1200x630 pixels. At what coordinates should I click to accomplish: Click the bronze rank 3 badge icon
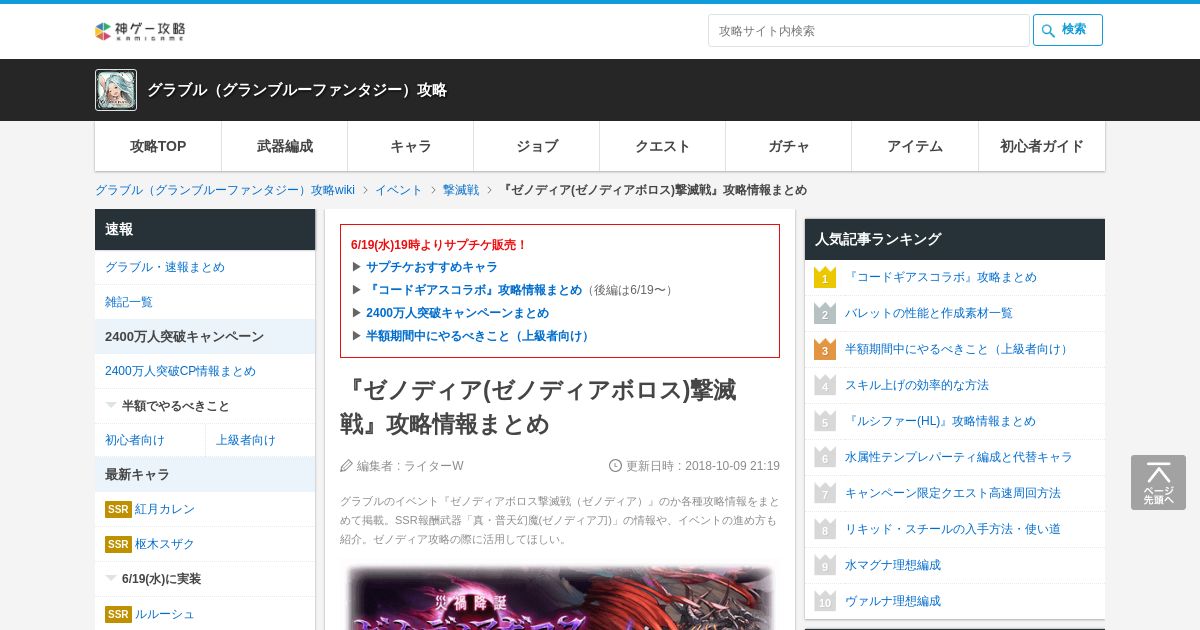pyautogui.click(x=825, y=349)
